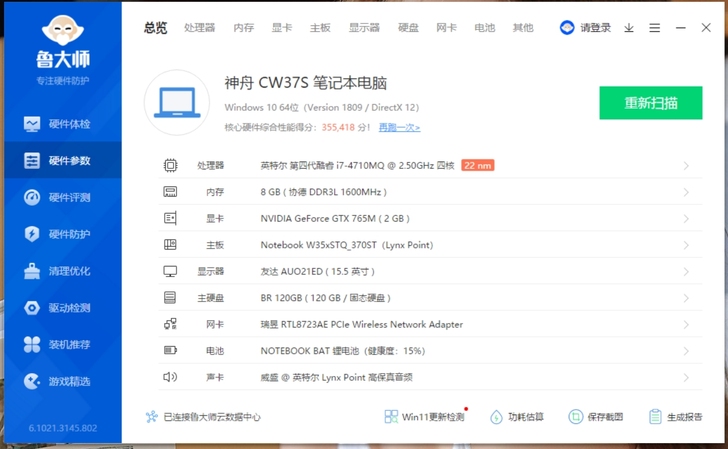Expand the 处理器 row chevron
This screenshot has height=449, width=728.
(x=686, y=166)
